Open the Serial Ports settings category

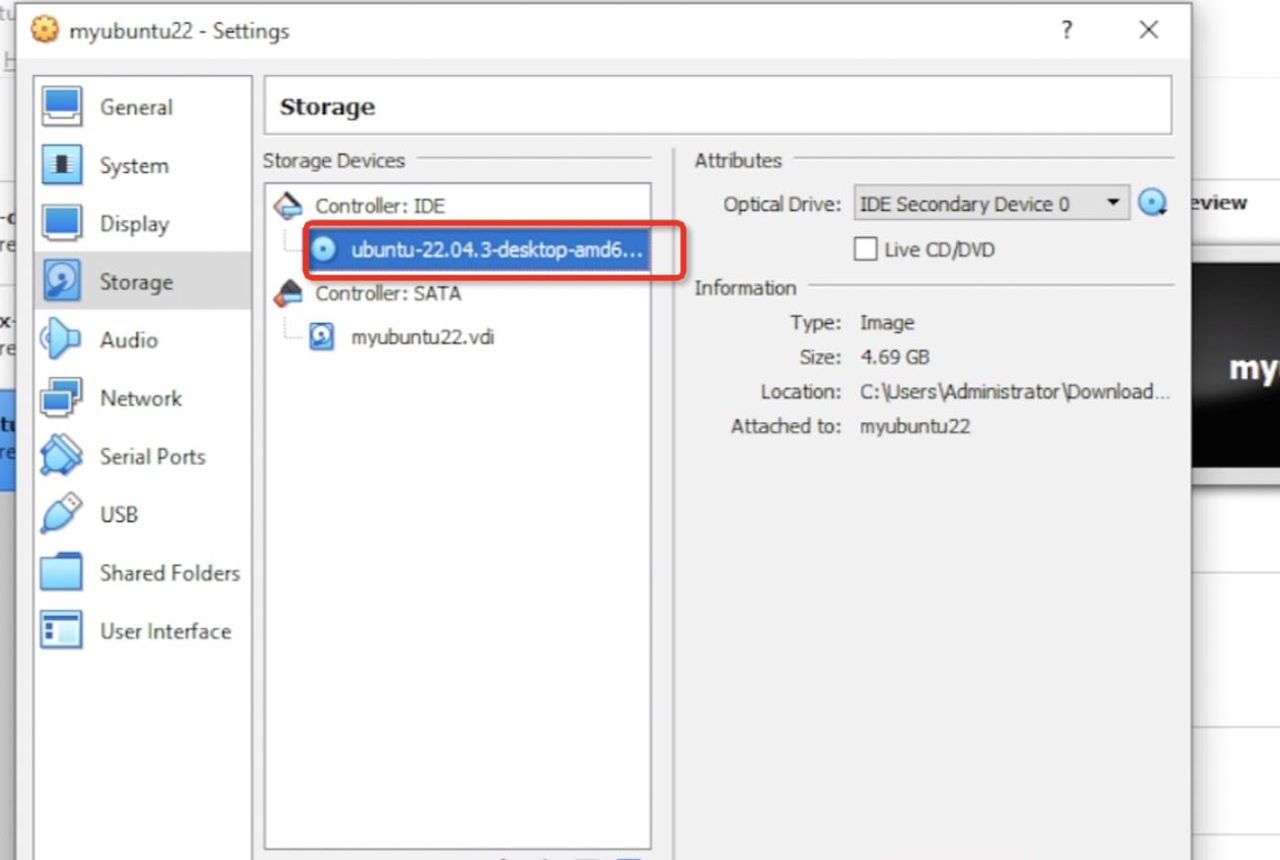tap(142, 456)
